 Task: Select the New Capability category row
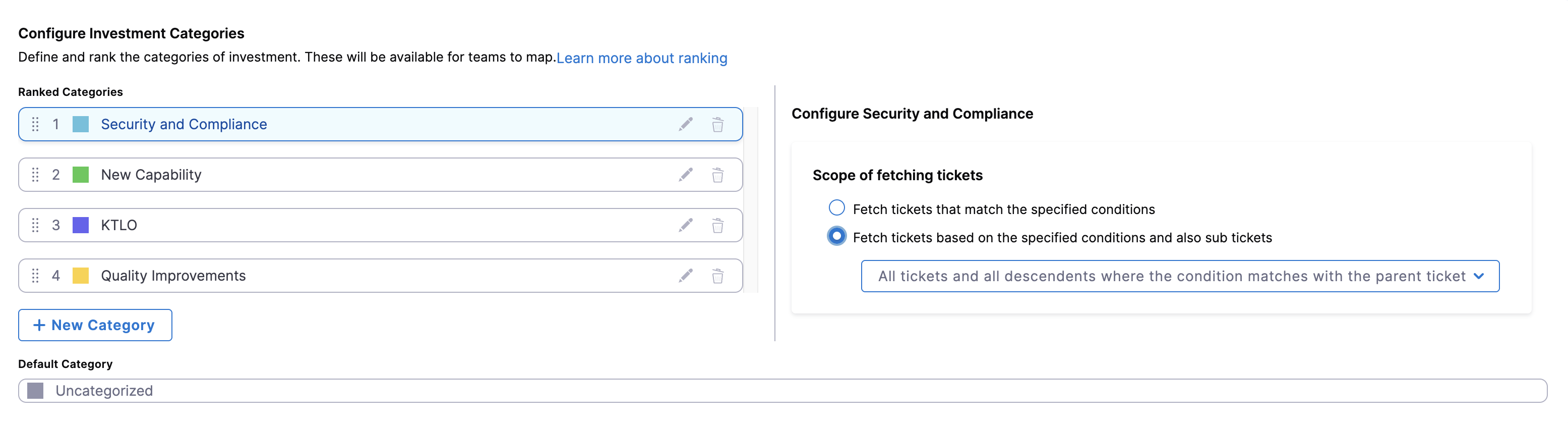tap(365, 175)
